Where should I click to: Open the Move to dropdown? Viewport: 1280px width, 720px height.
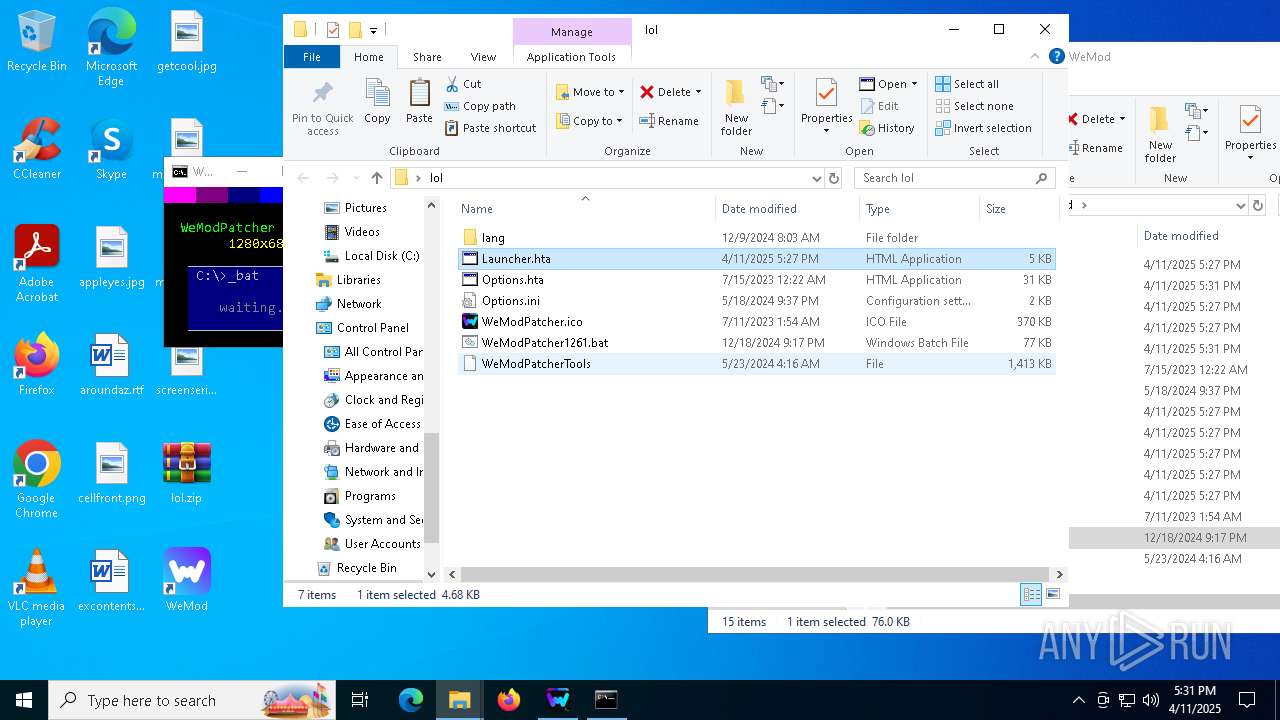pos(590,92)
